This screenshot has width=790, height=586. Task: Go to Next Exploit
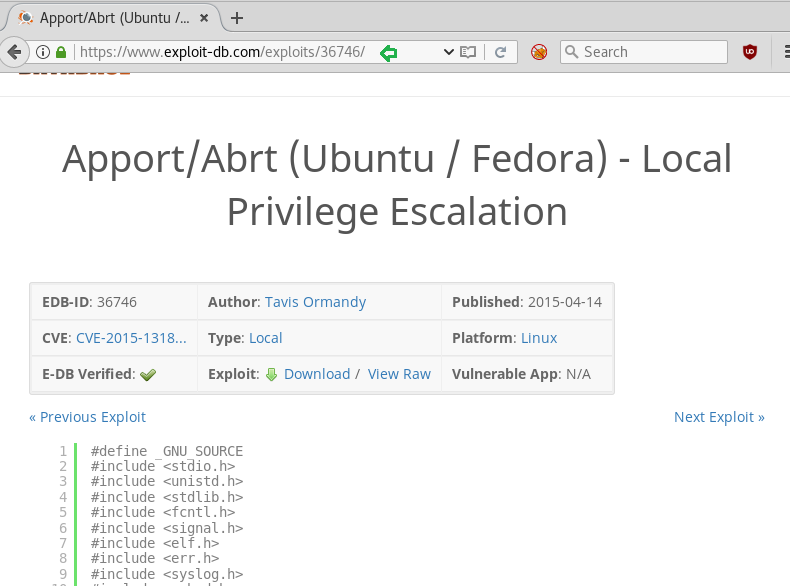tap(719, 417)
